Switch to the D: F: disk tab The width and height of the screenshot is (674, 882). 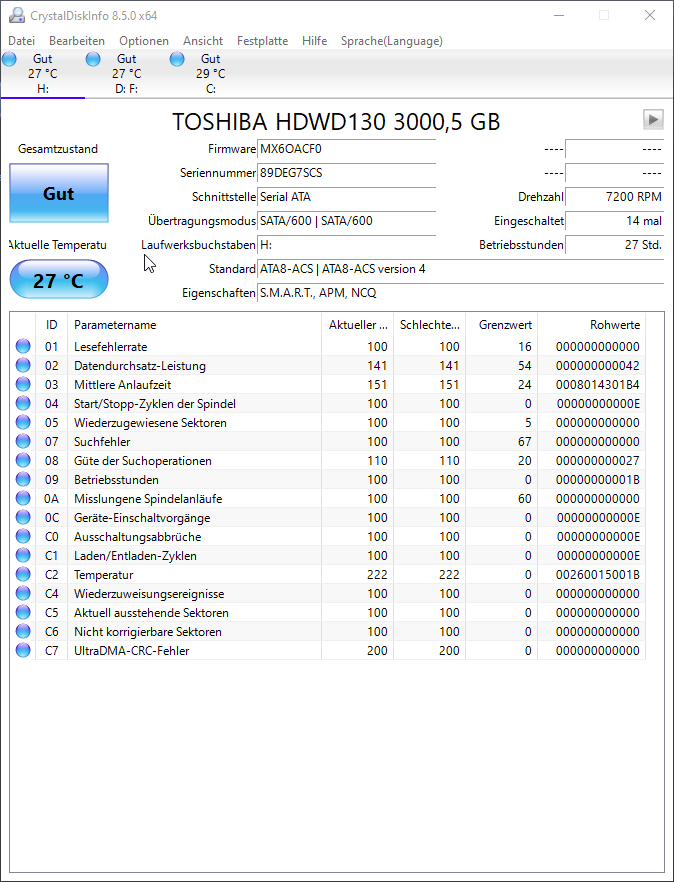[127, 74]
